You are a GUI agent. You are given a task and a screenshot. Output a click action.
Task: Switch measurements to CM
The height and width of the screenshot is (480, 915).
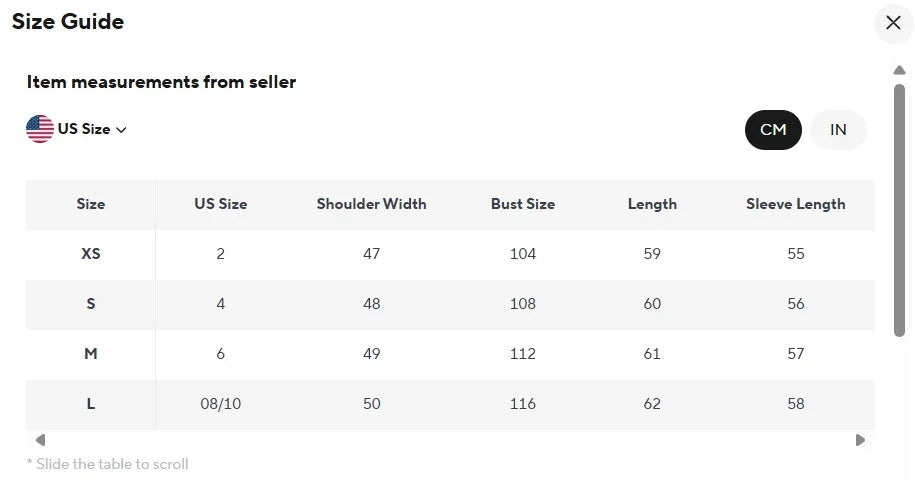(773, 130)
